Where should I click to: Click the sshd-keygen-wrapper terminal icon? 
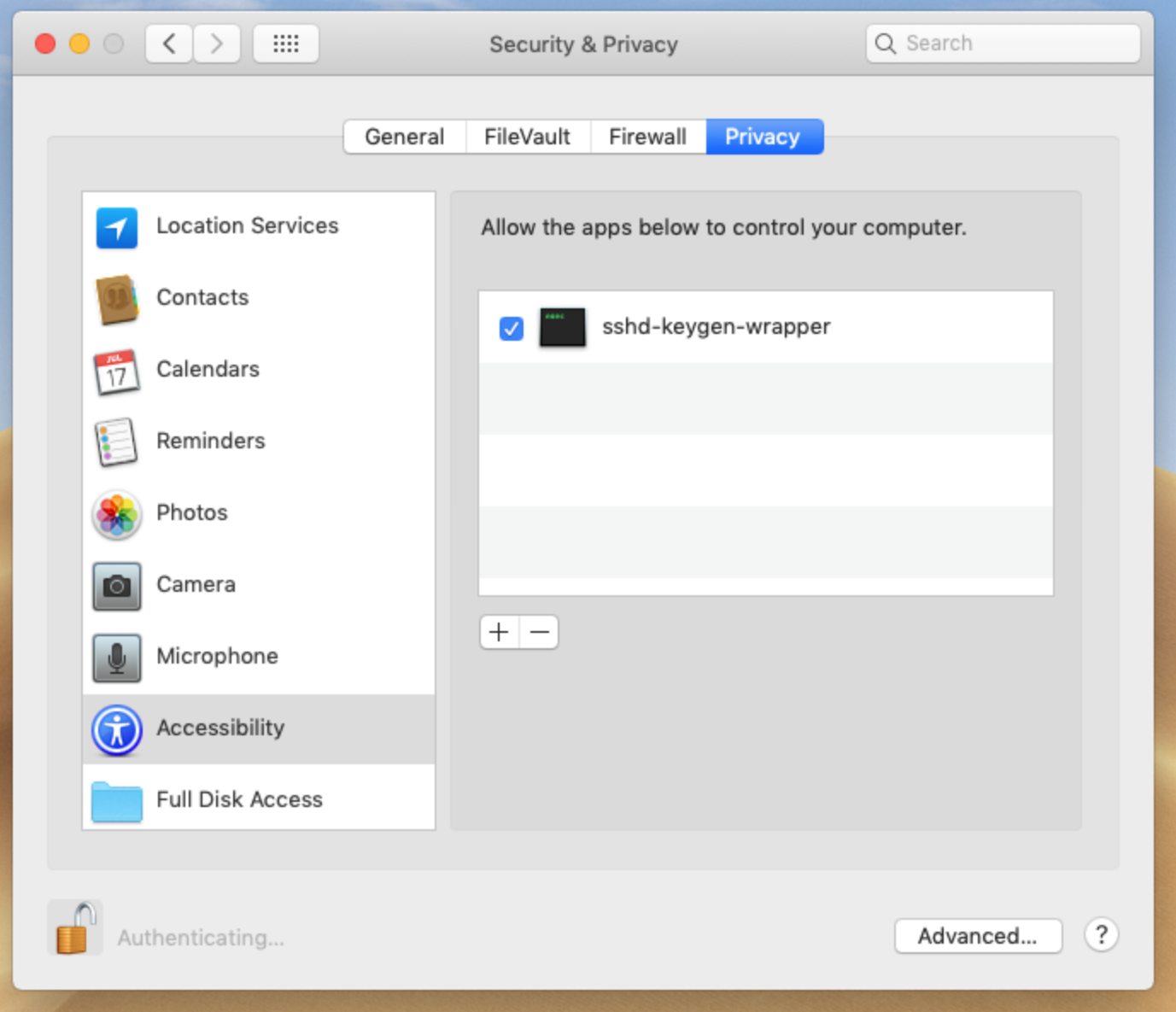(x=563, y=327)
